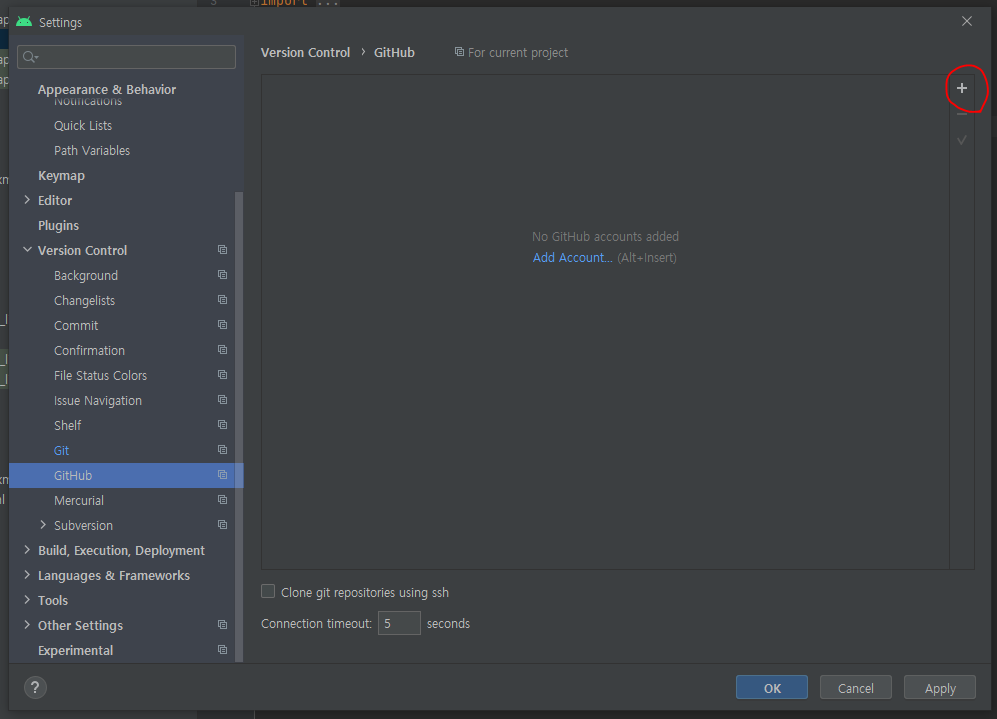The width and height of the screenshot is (997, 719).
Task: Open the Keymap settings page
Action: tap(61, 175)
